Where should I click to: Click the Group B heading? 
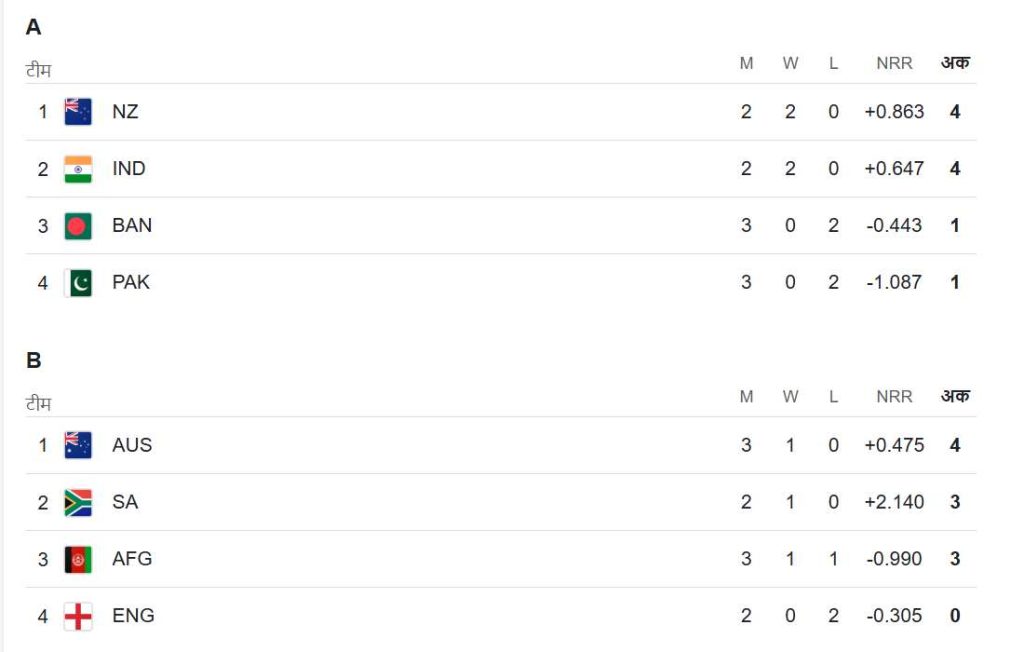[34, 361]
